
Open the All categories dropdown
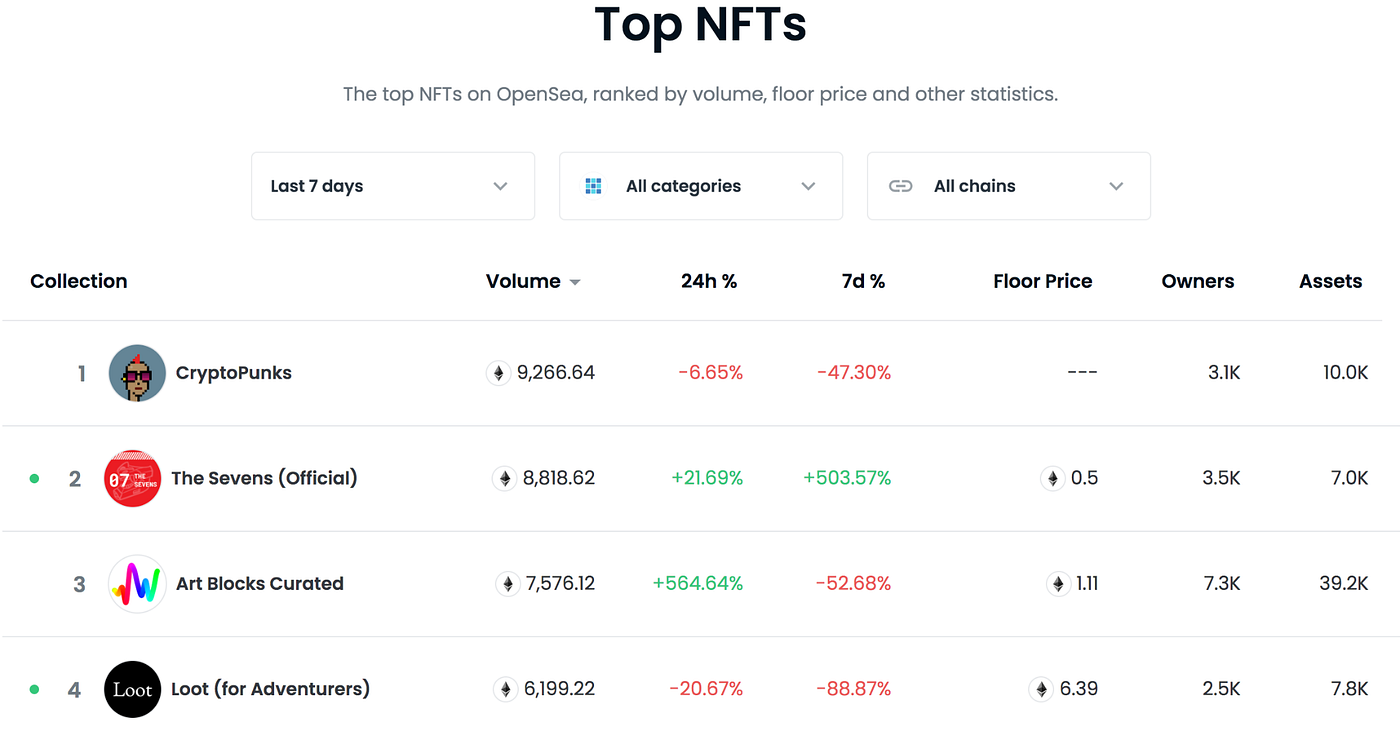(701, 186)
